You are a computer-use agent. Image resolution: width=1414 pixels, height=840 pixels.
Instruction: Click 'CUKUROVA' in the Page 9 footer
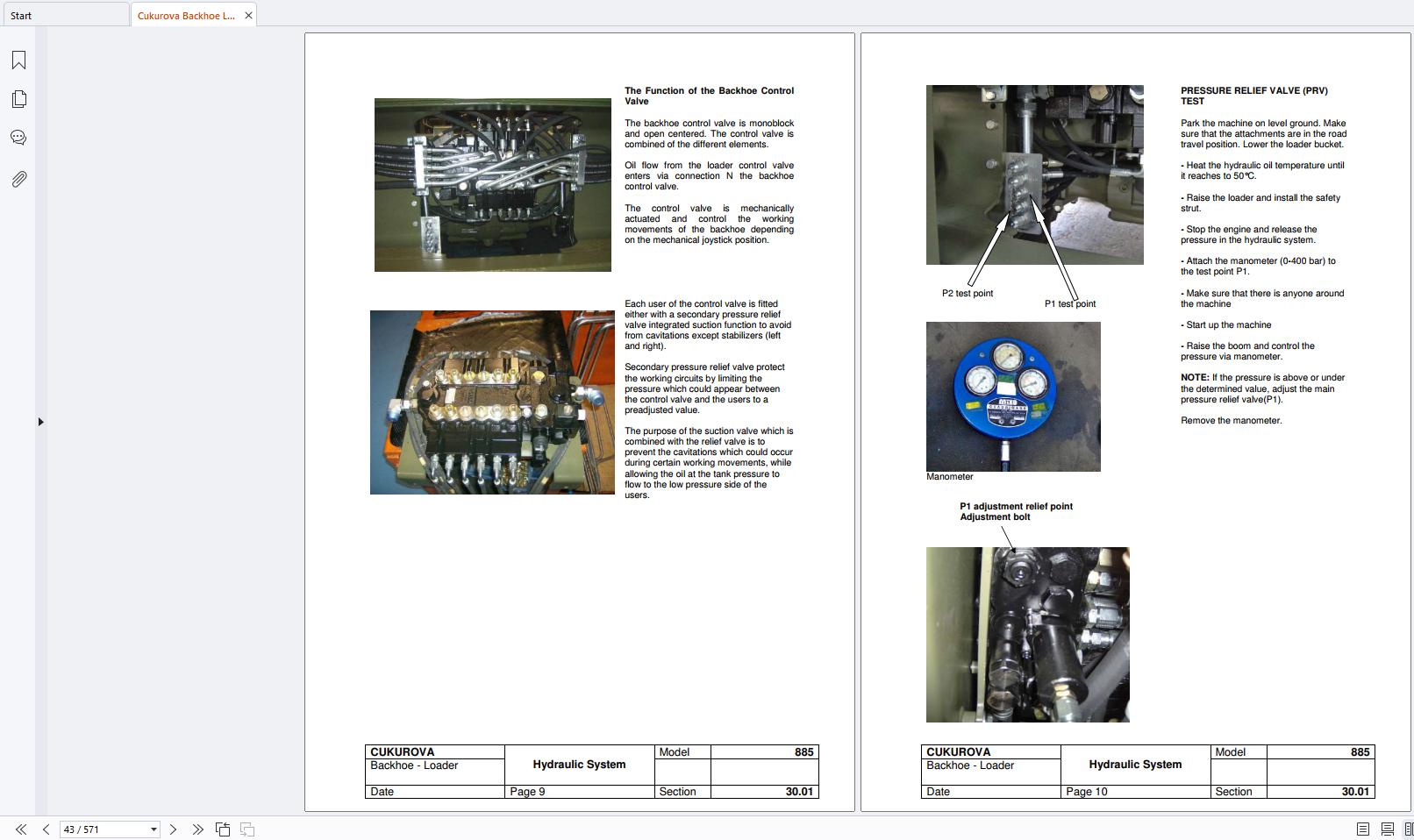tap(402, 752)
